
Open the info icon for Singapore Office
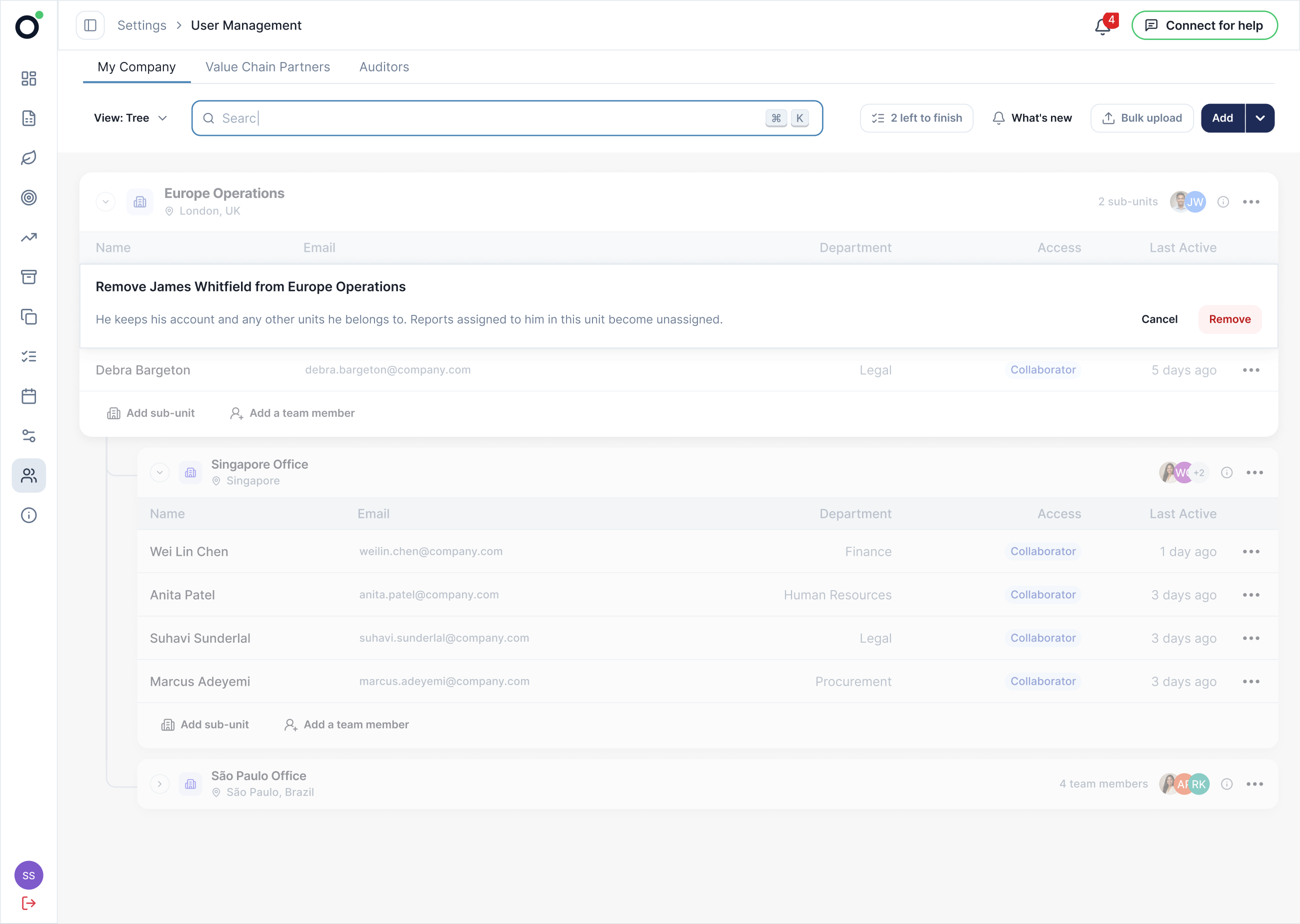1226,473
